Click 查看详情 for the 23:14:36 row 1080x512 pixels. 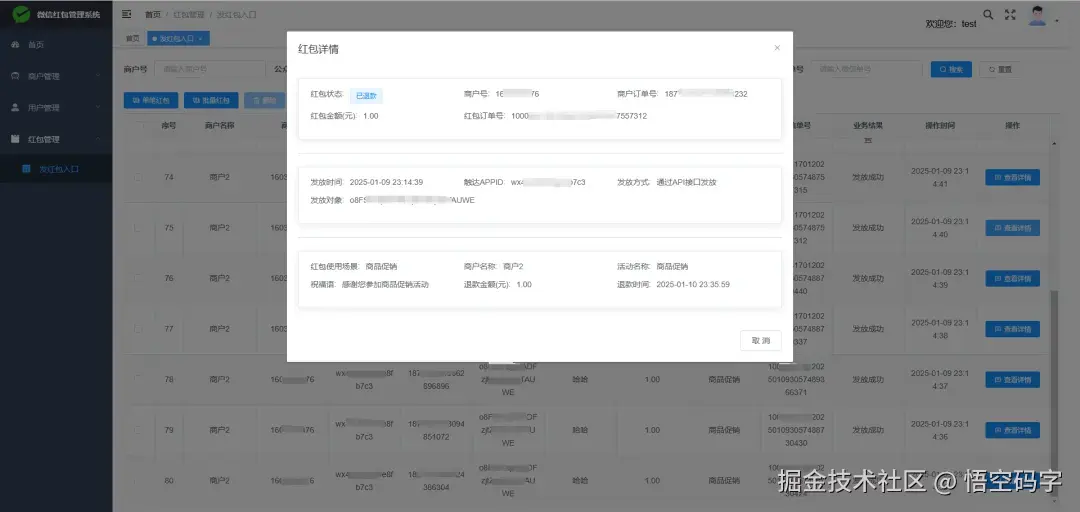(x=1012, y=430)
